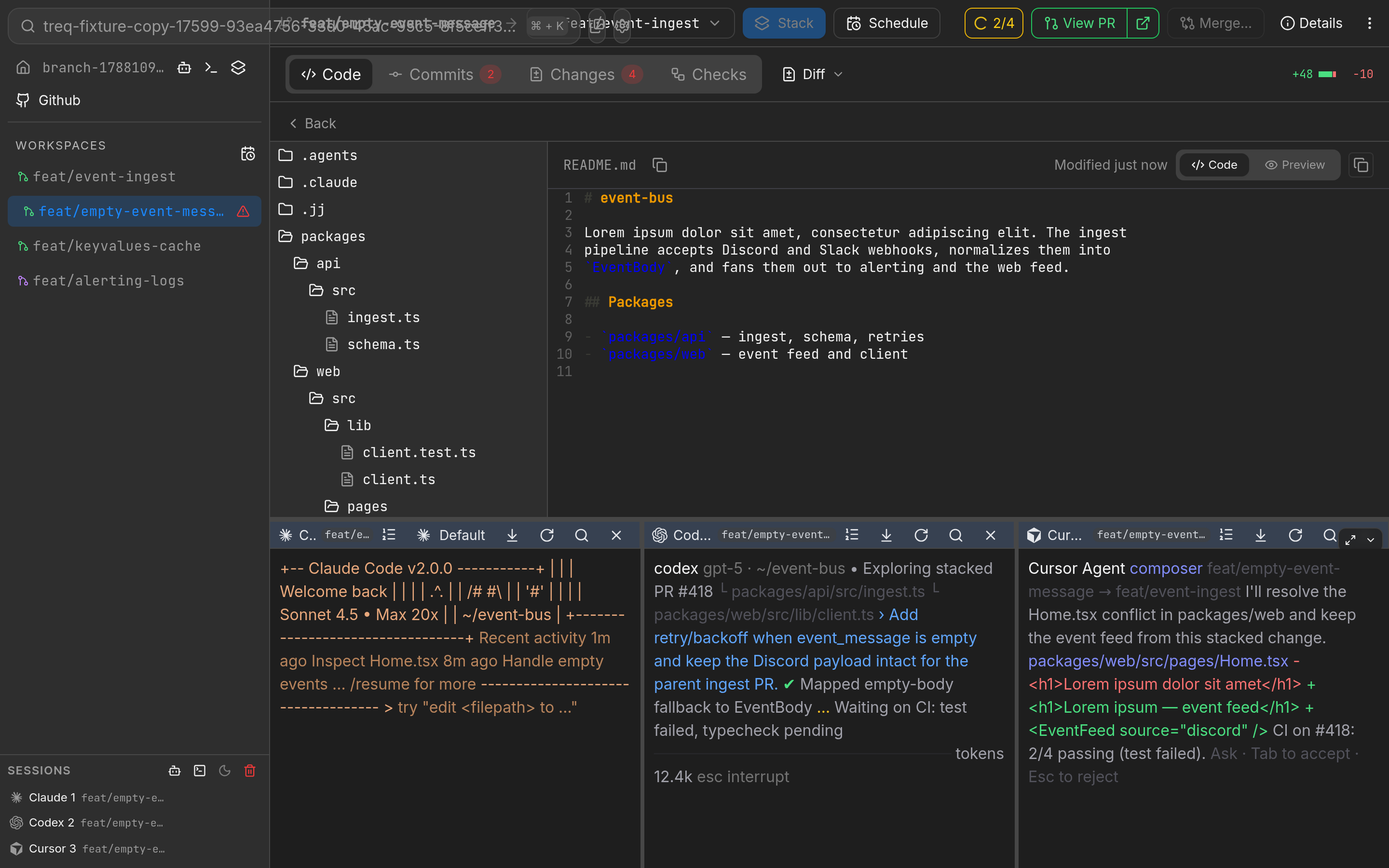1389x868 pixels.
Task: Open the top bar's three-dot more options menu
Action: pos(1370,23)
